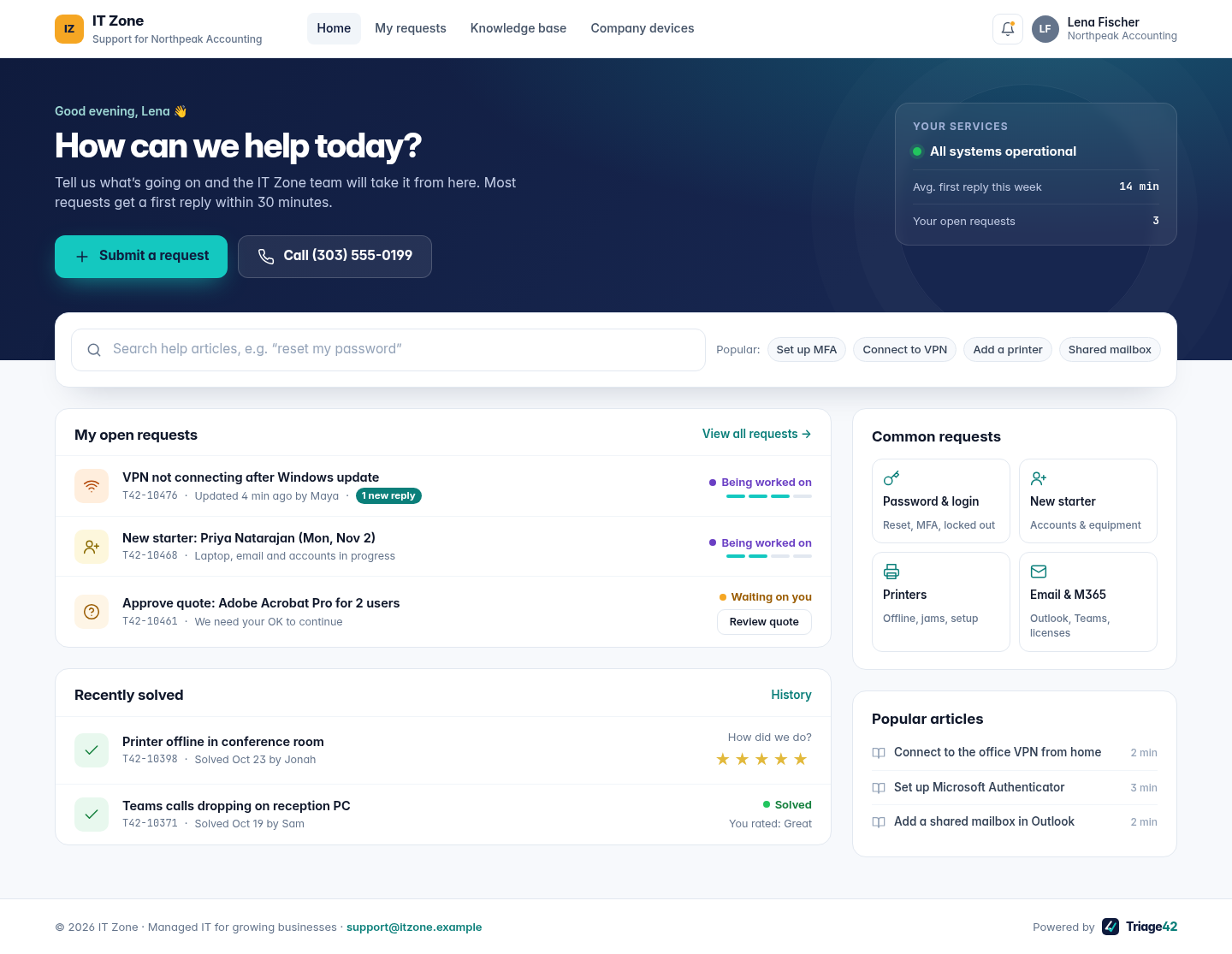Choose the Shared mailbox chip
This screenshot has width=1232, height=954.
[1110, 350]
